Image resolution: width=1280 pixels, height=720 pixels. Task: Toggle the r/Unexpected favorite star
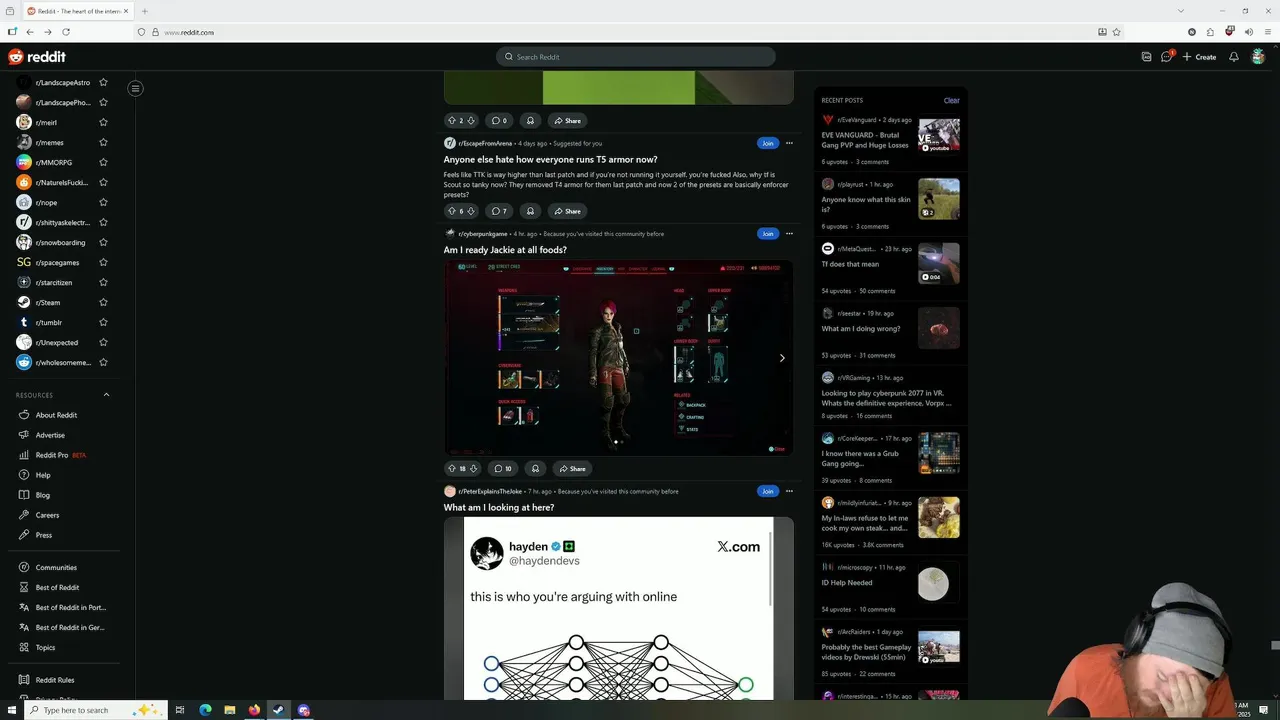103,342
